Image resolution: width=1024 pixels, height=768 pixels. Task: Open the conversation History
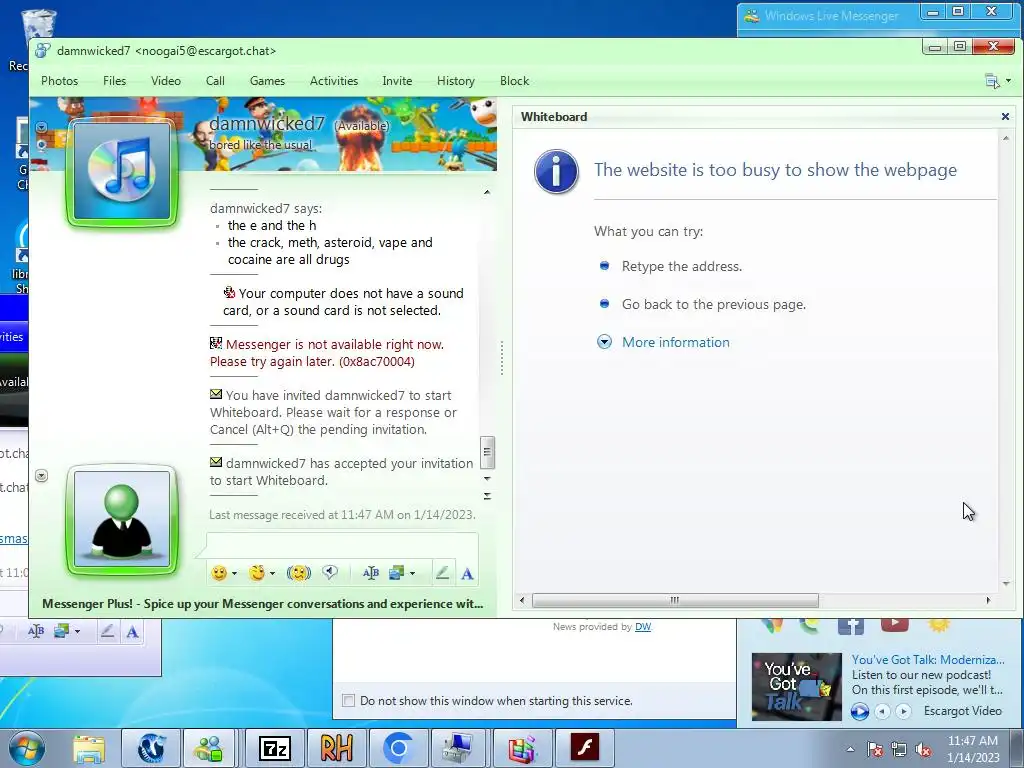pyautogui.click(x=456, y=81)
